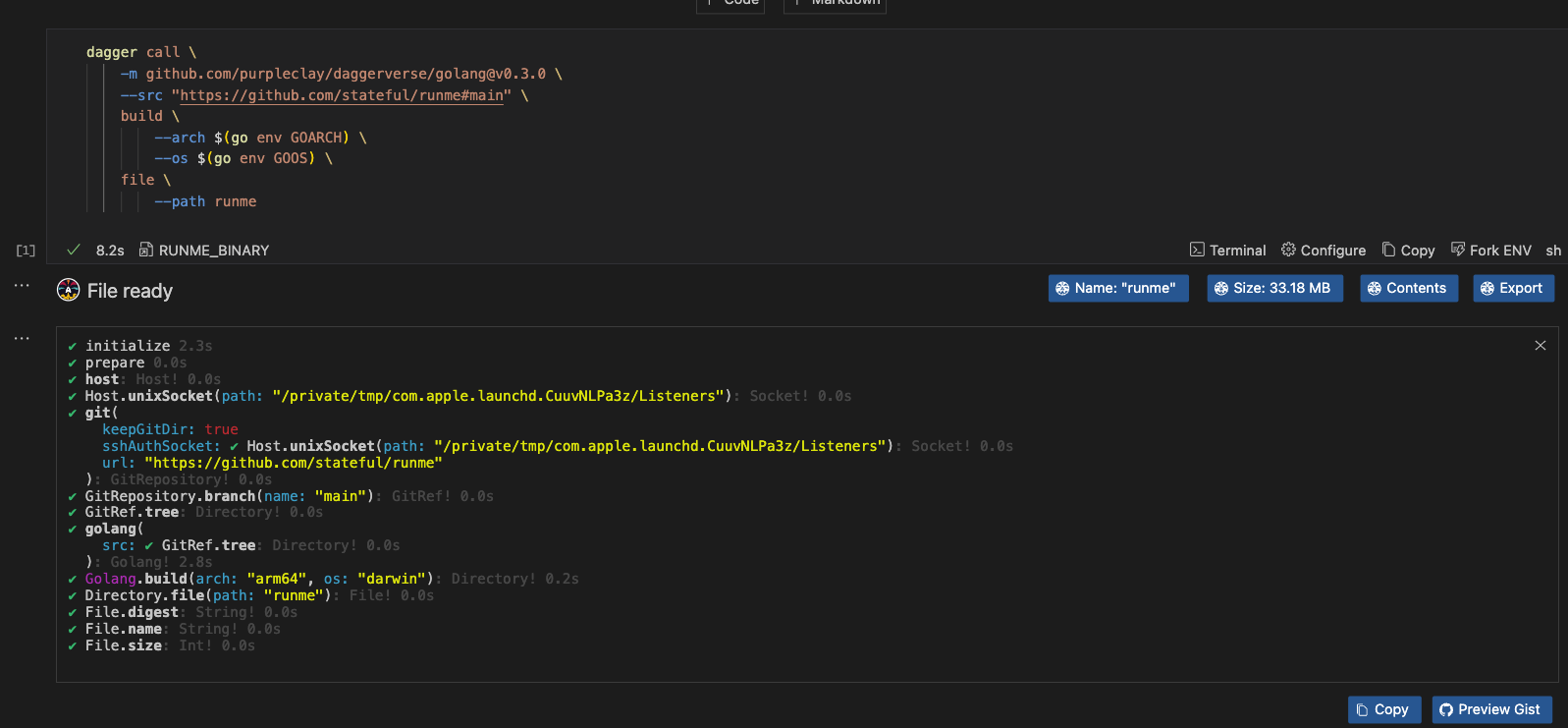The image size is (1568, 728).
Task: Click the GitRepository.branch log line
Action: (281, 496)
